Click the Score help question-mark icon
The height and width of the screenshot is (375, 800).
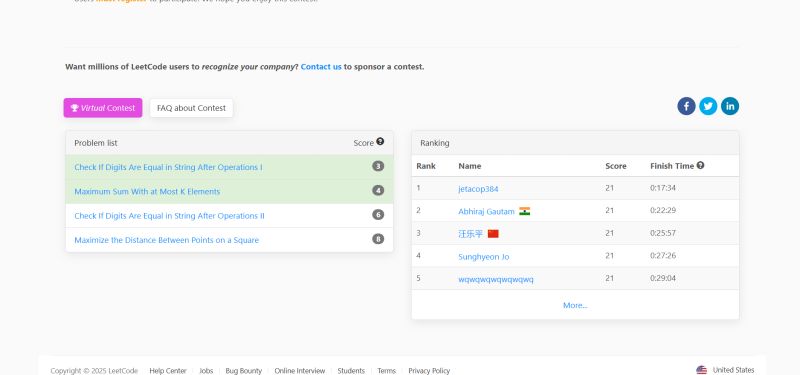(x=380, y=142)
